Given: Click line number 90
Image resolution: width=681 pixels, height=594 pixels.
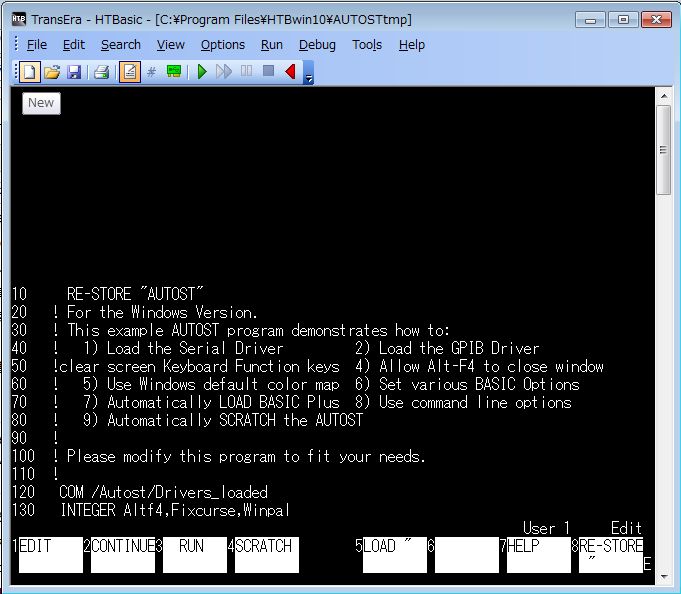Looking at the screenshot, I should click(19, 438).
